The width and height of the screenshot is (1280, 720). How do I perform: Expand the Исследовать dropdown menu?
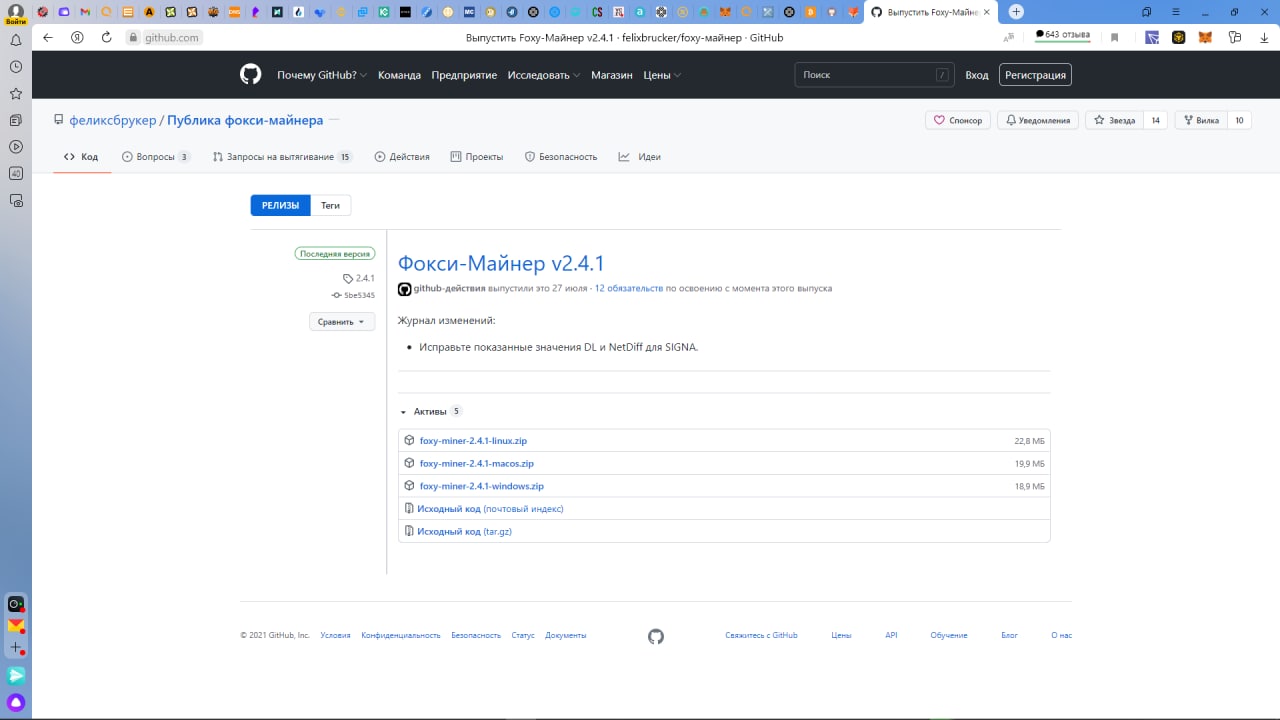[x=543, y=75]
